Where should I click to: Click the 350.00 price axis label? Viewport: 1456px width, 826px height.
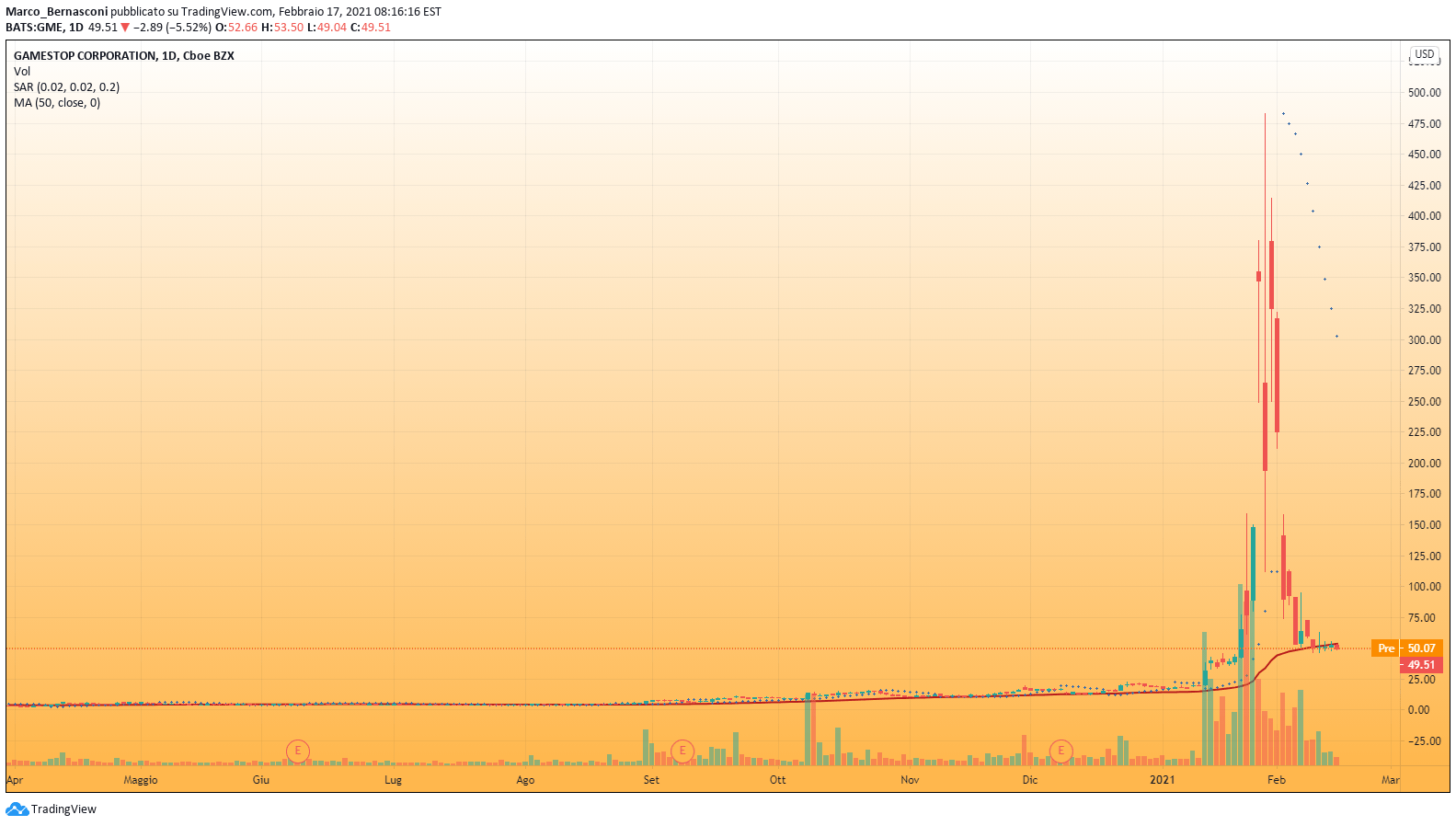point(1425,278)
